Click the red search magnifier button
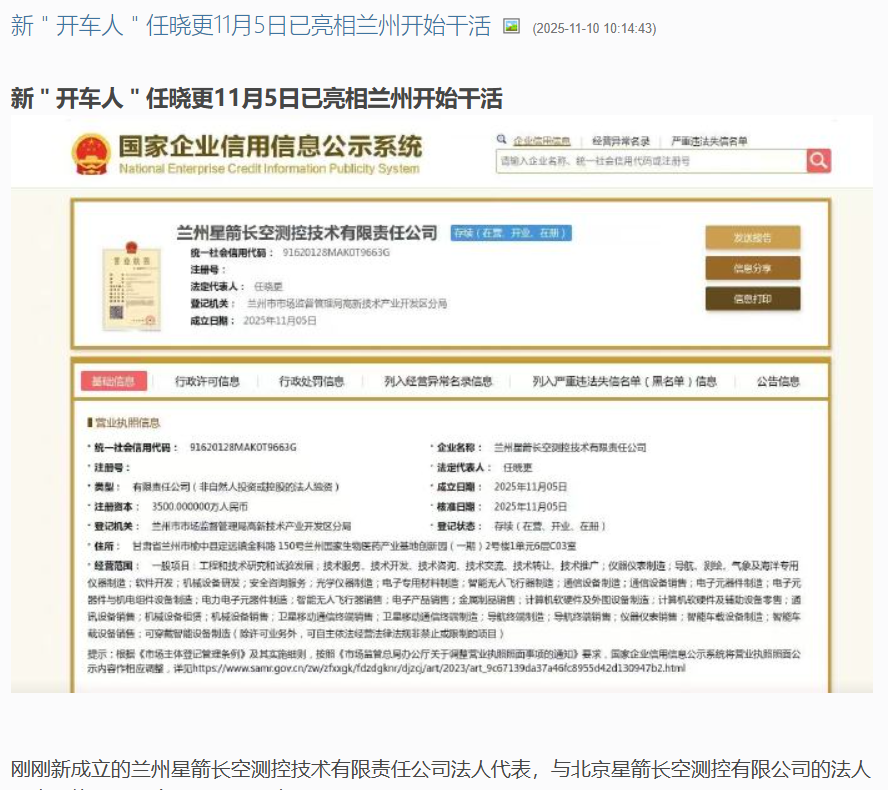The image size is (888, 790). pos(818,161)
